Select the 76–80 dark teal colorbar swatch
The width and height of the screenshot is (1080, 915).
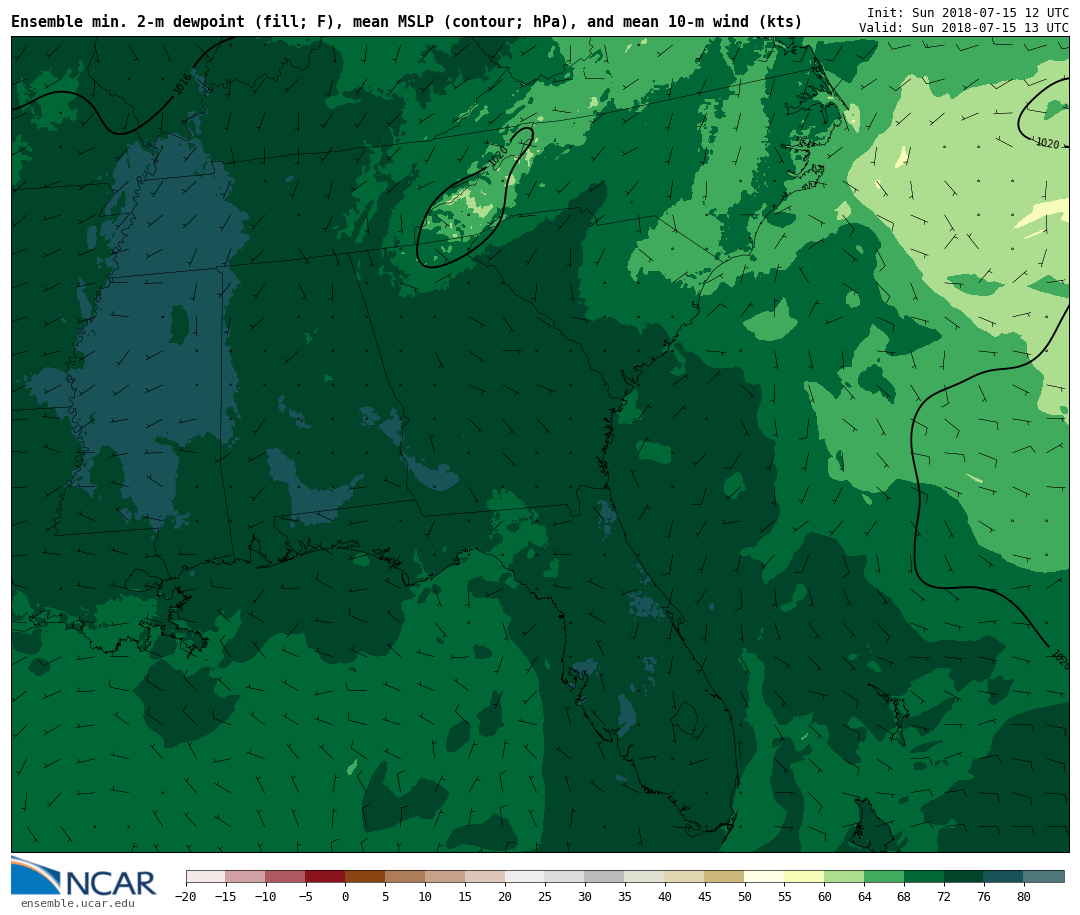point(1003,877)
